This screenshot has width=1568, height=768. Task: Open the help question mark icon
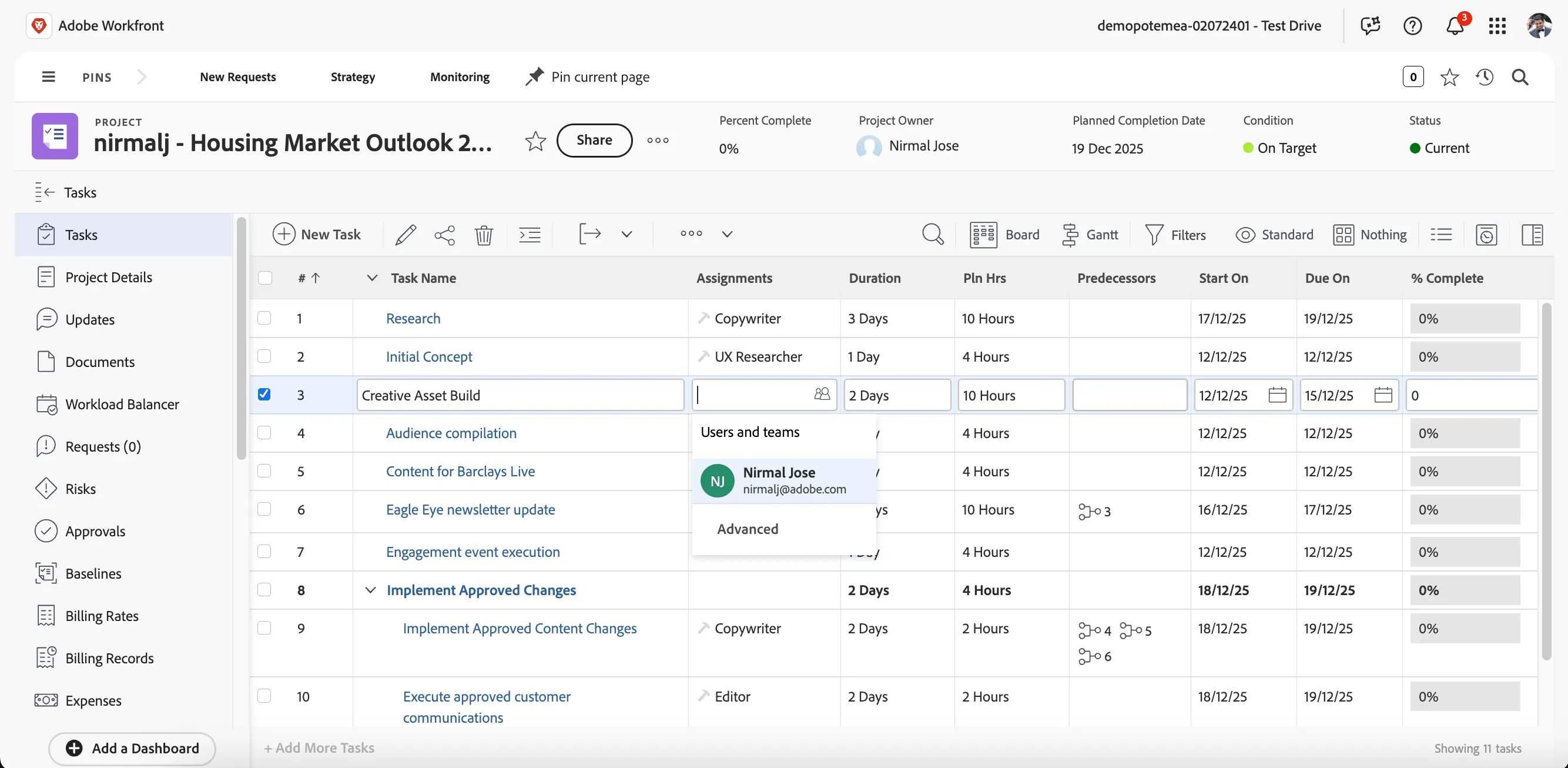coord(1412,25)
